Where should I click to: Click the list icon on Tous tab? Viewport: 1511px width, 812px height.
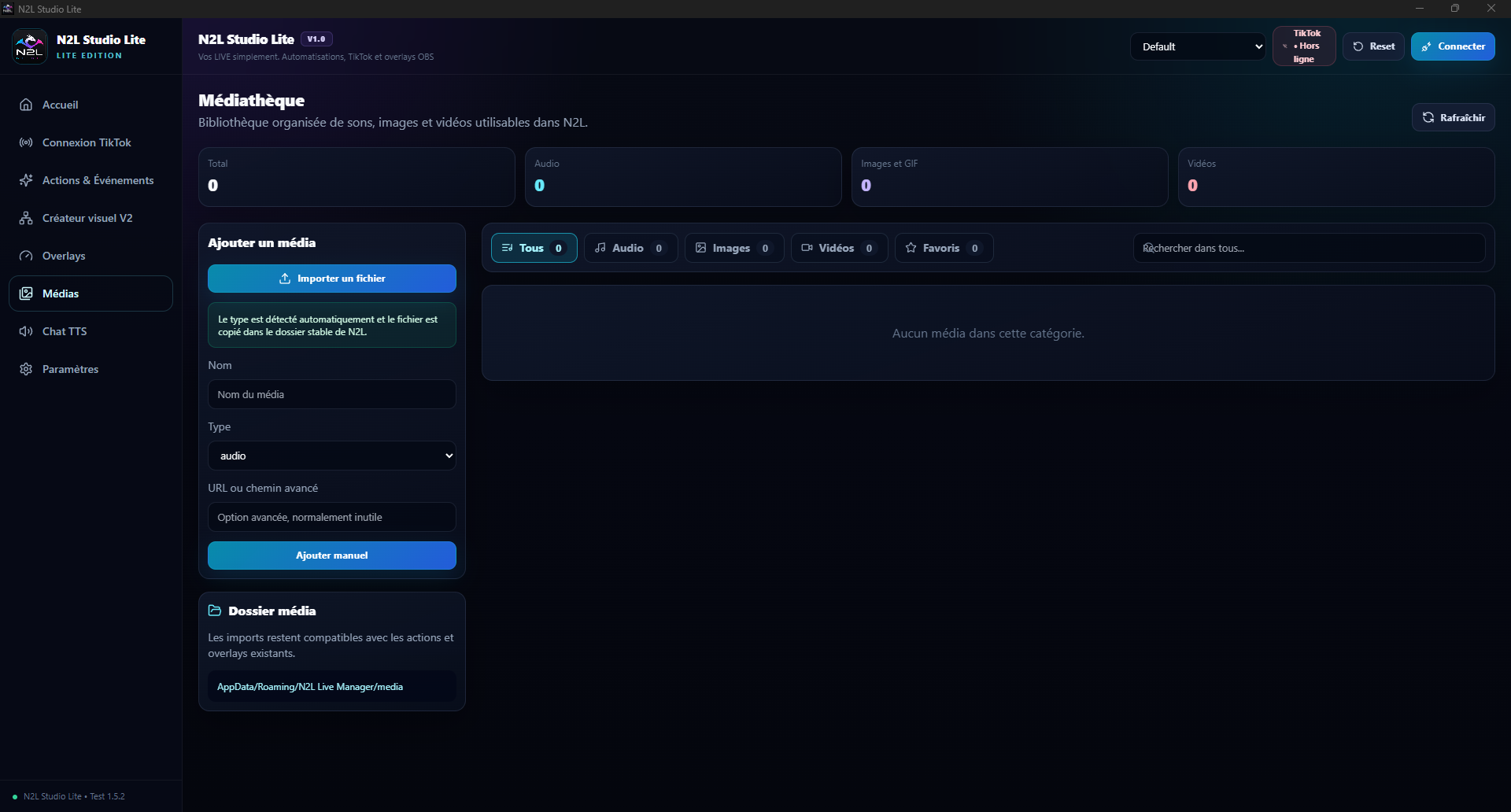508,248
